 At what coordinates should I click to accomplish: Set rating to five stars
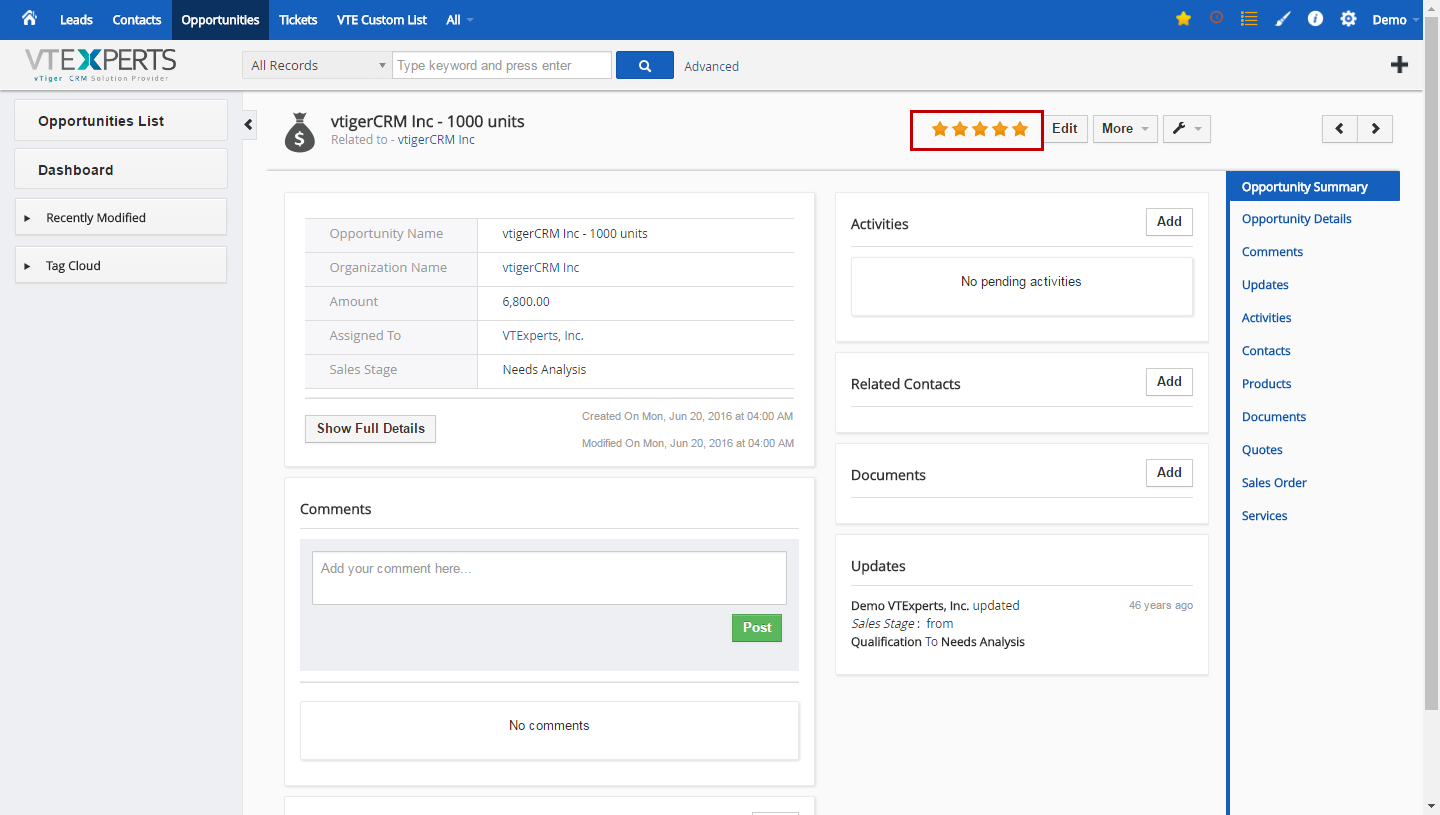point(1019,129)
